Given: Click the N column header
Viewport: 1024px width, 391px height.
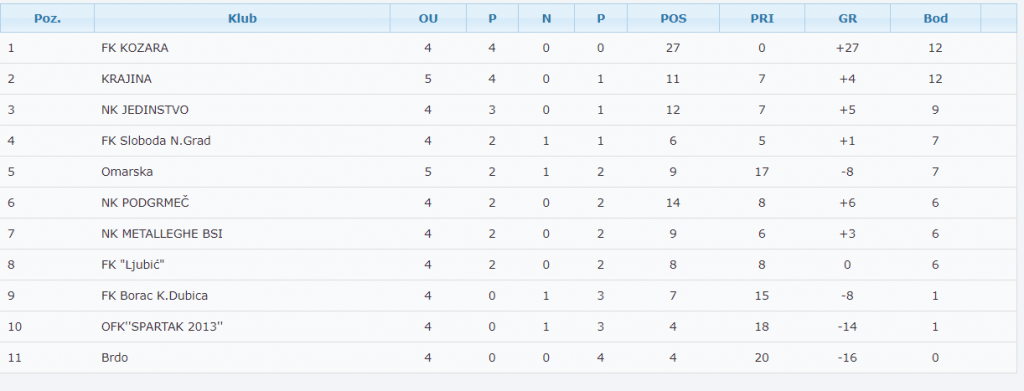Looking at the screenshot, I should point(546,18).
